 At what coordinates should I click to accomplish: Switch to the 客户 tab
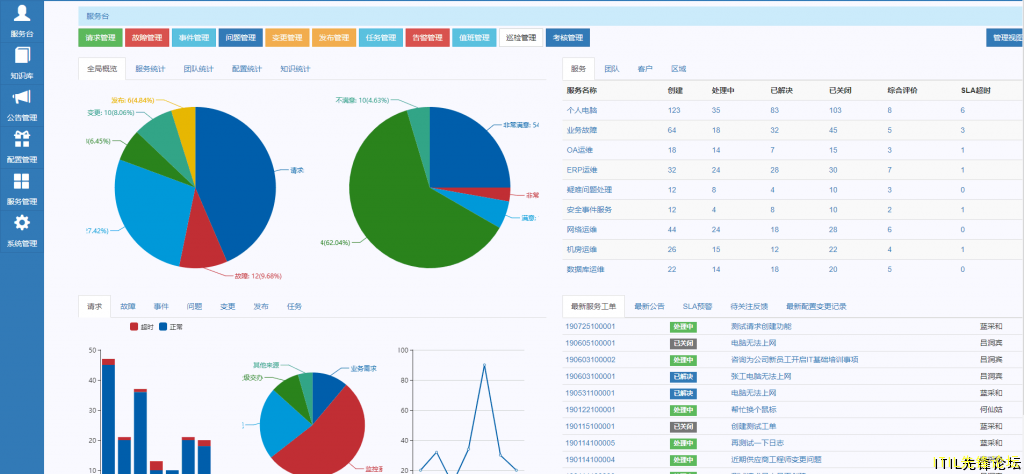[x=645, y=69]
